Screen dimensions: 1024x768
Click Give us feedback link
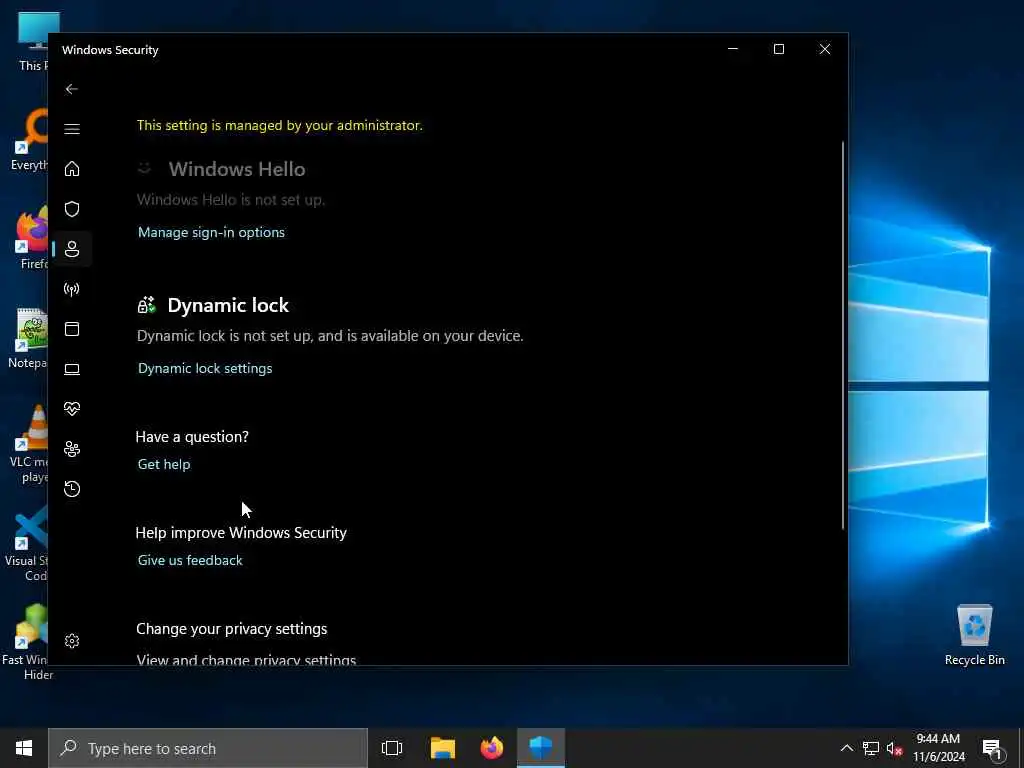point(190,560)
